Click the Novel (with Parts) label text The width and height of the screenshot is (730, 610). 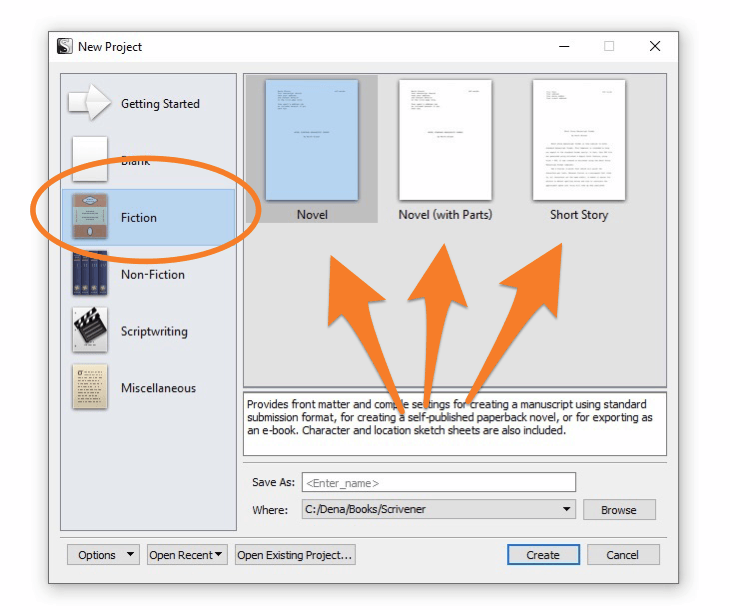tap(445, 215)
